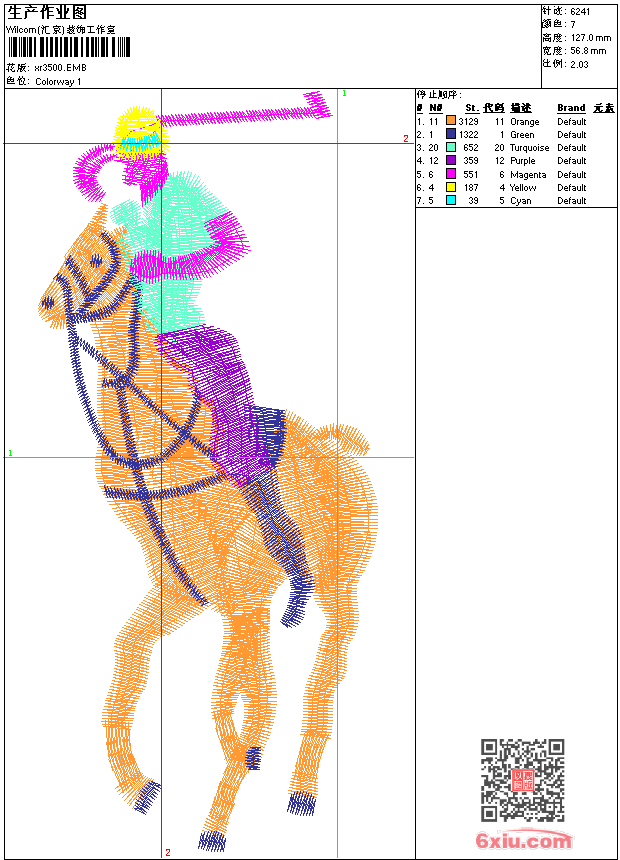Screen dimensions: 620x860
Task: Select the Magenta swatch beside 551
Action: 451,174
